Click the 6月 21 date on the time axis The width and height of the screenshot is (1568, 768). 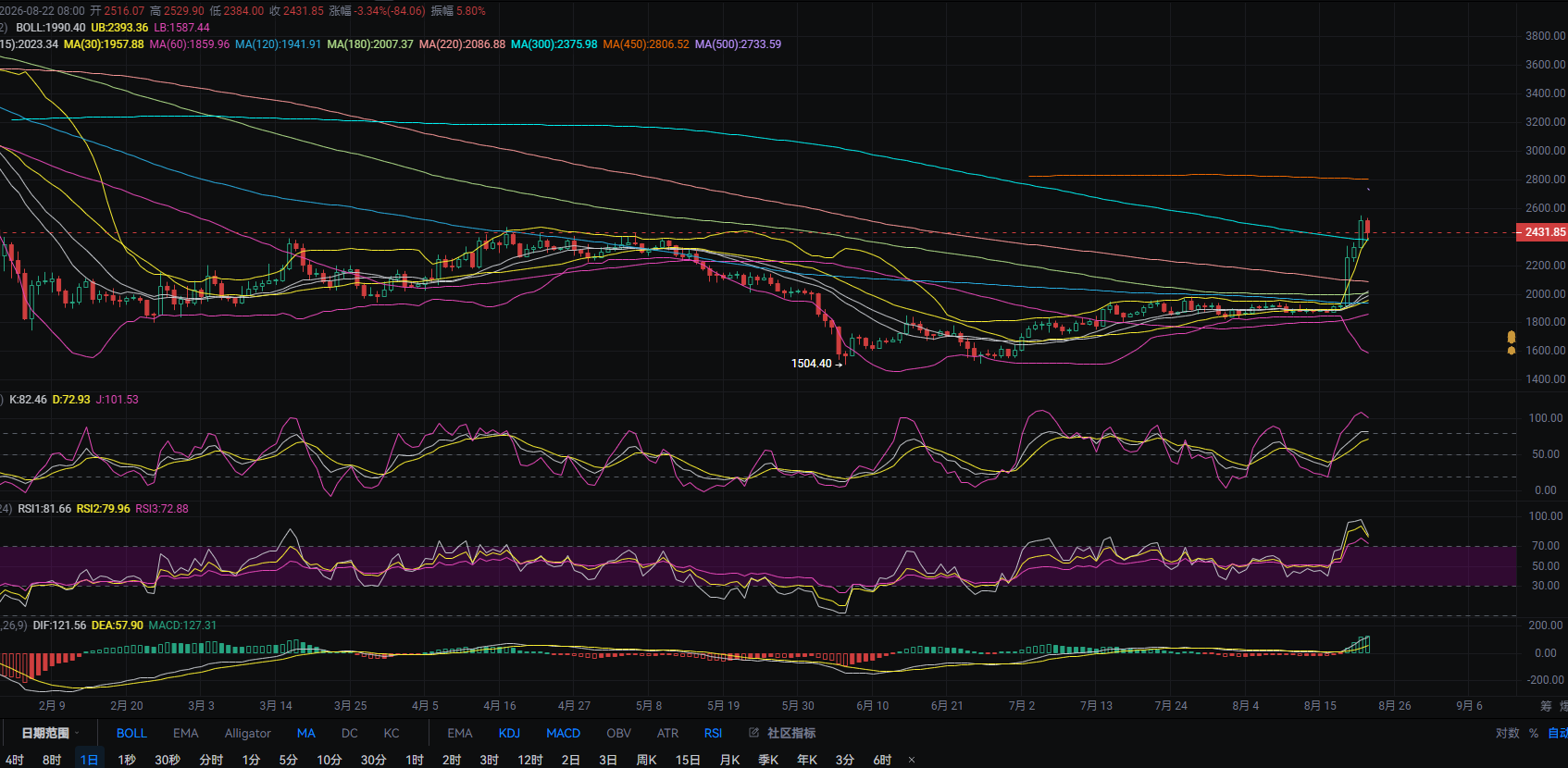[x=947, y=705]
